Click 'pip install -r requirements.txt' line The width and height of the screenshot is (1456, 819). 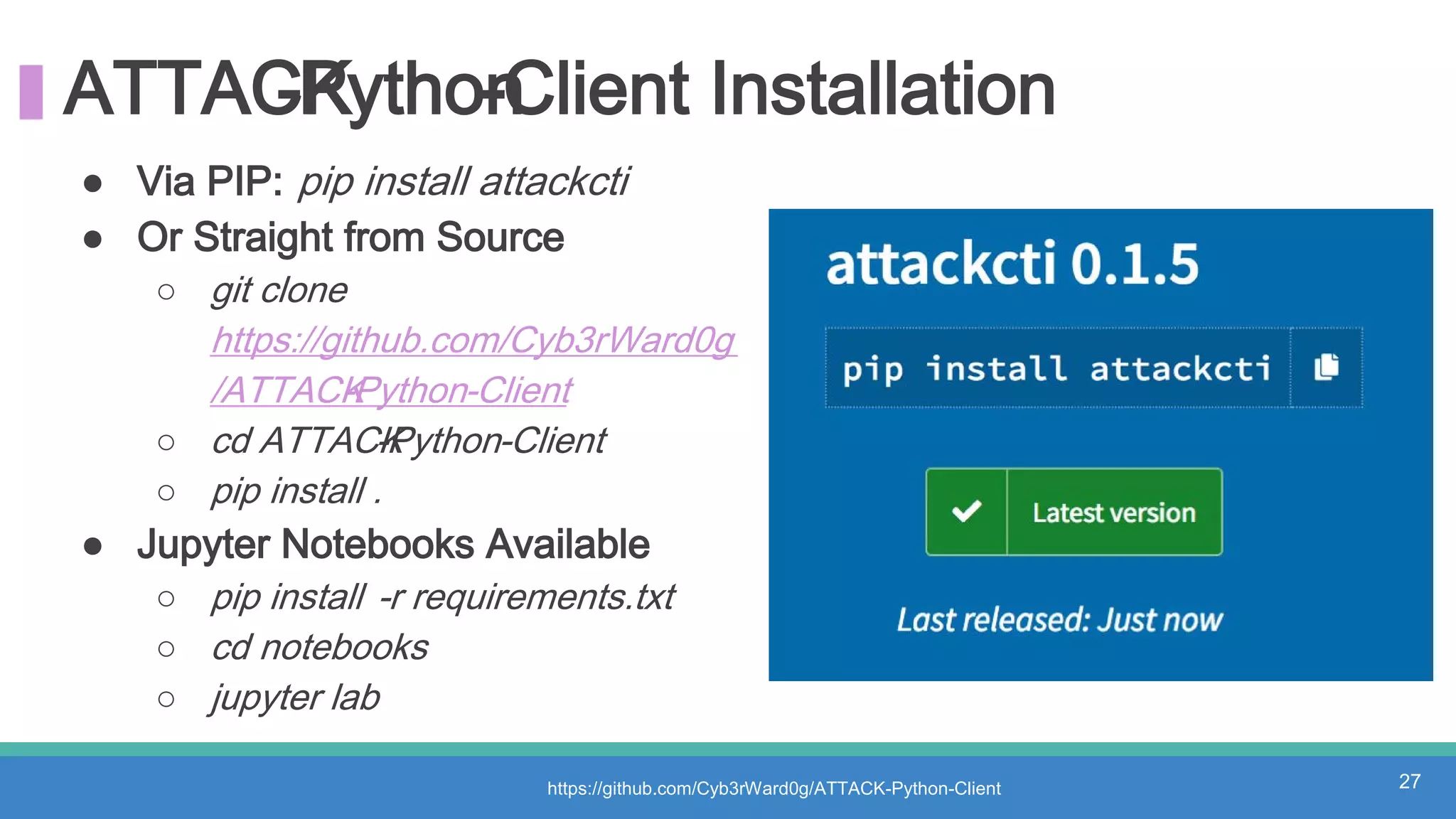(443, 597)
